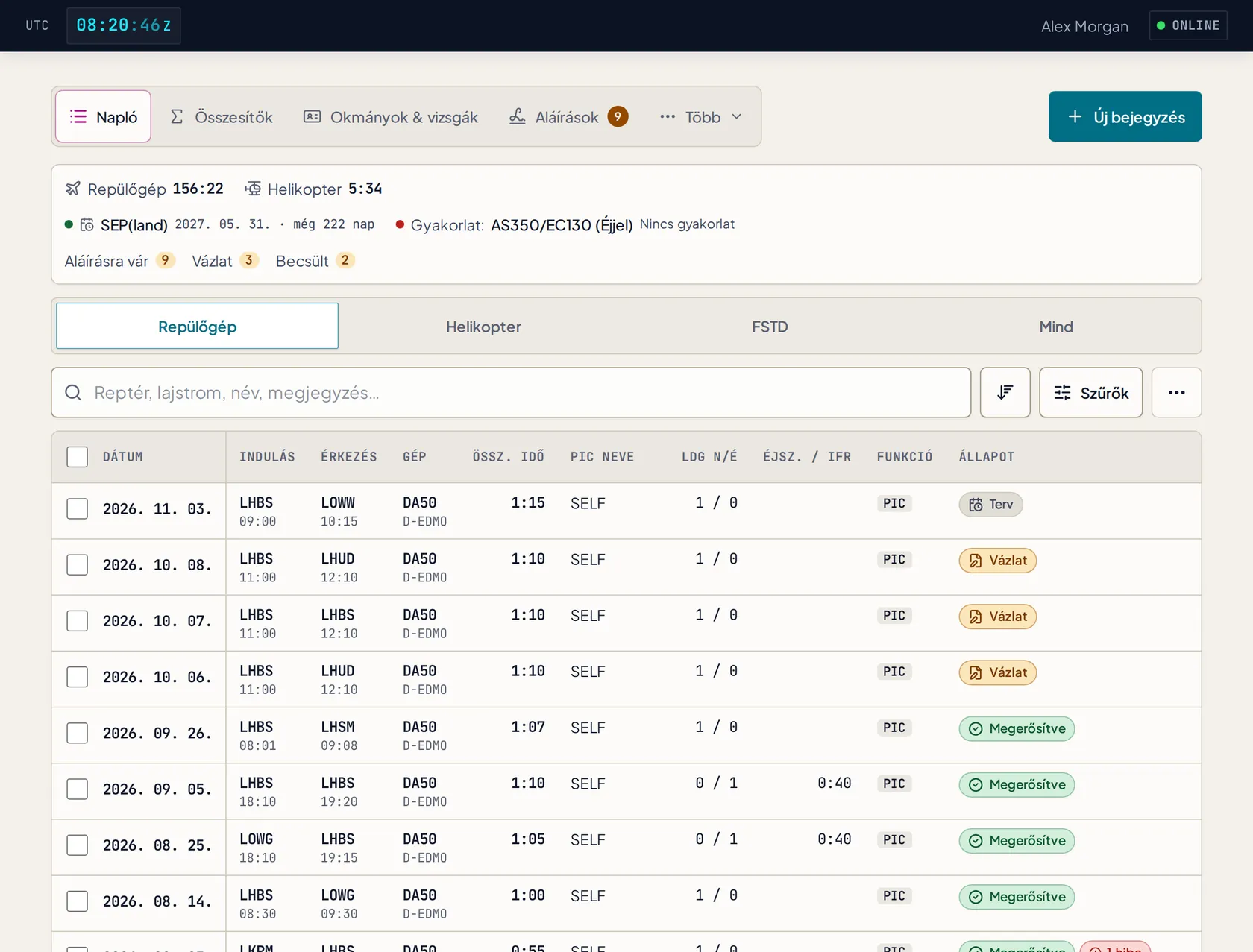Mark the 2026. 09. 05. row checkbox

(78, 789)
